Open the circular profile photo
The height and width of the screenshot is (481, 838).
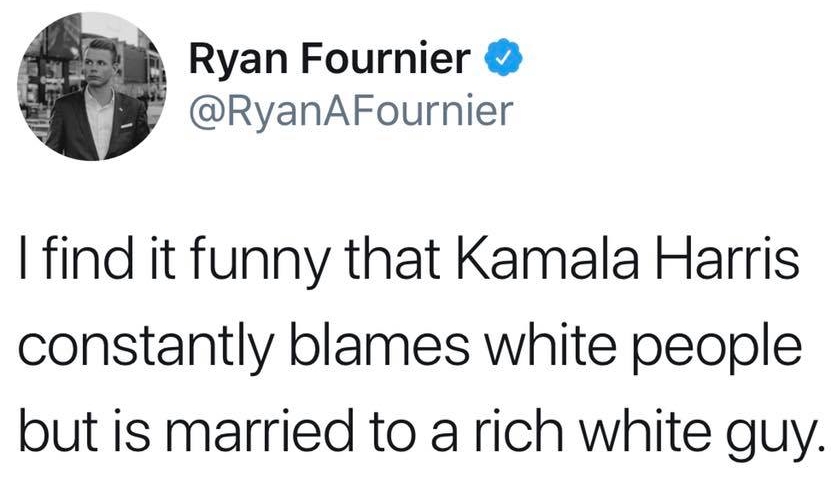(x=92, y=86)
